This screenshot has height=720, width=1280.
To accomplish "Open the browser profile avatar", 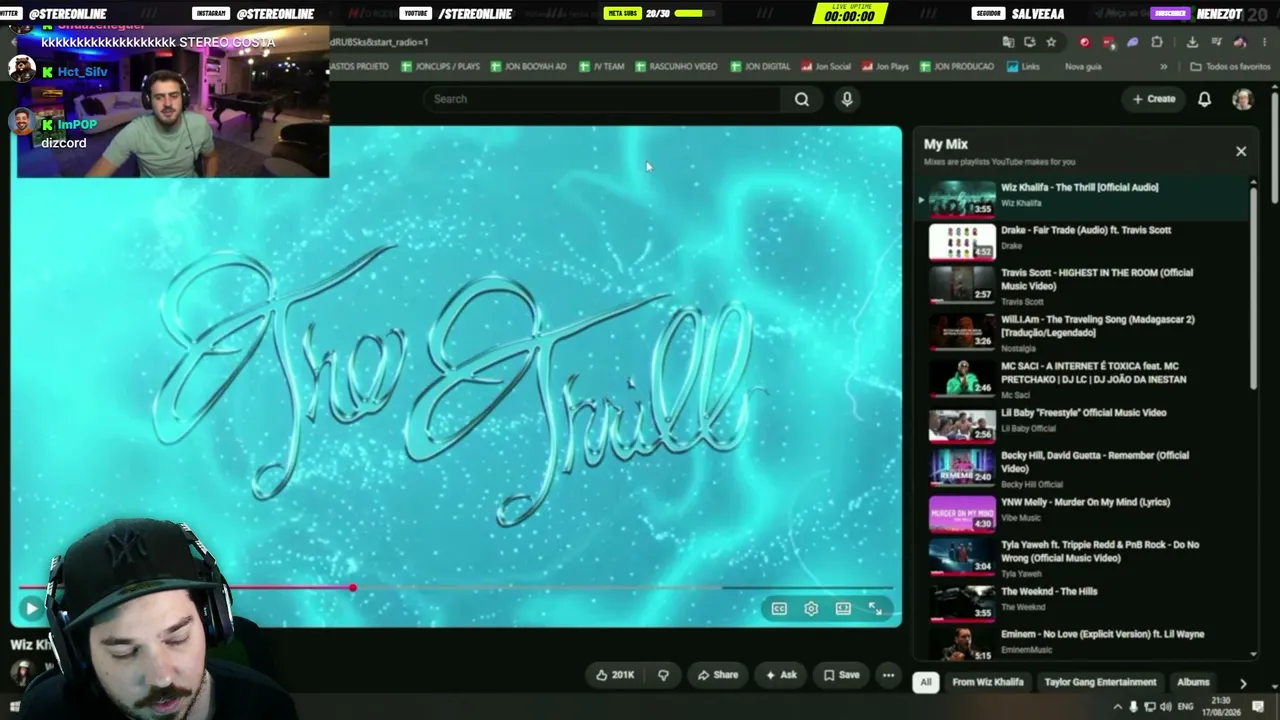I will pos(1240,42).
